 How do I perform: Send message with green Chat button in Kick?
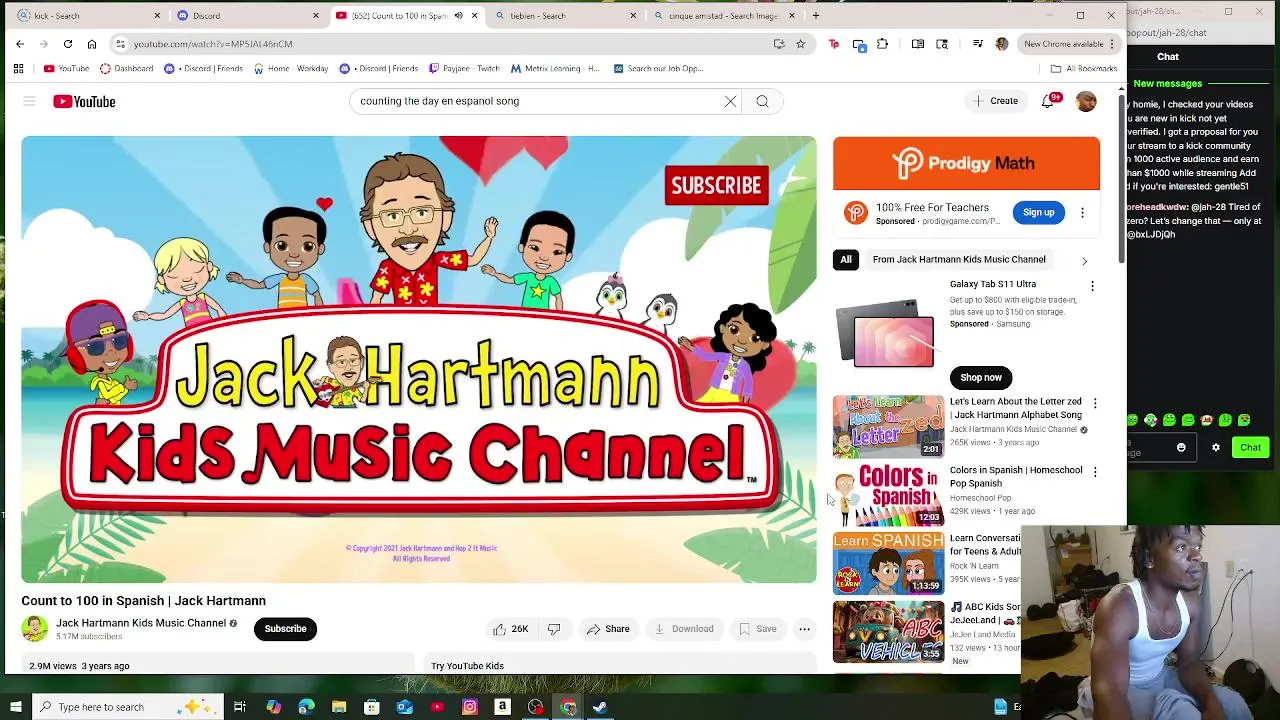(1250, 448)
